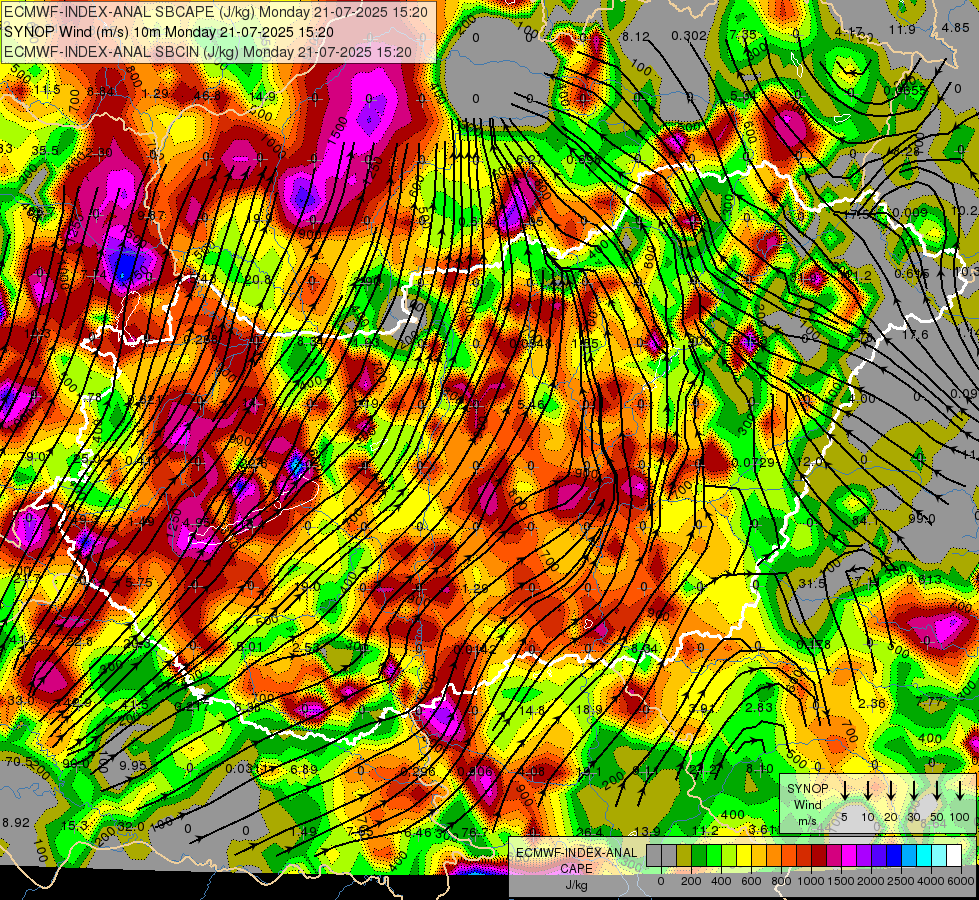The image size is (979, 900).
Task: Click the SBCAPE title line at top
Action: point(216,12)
